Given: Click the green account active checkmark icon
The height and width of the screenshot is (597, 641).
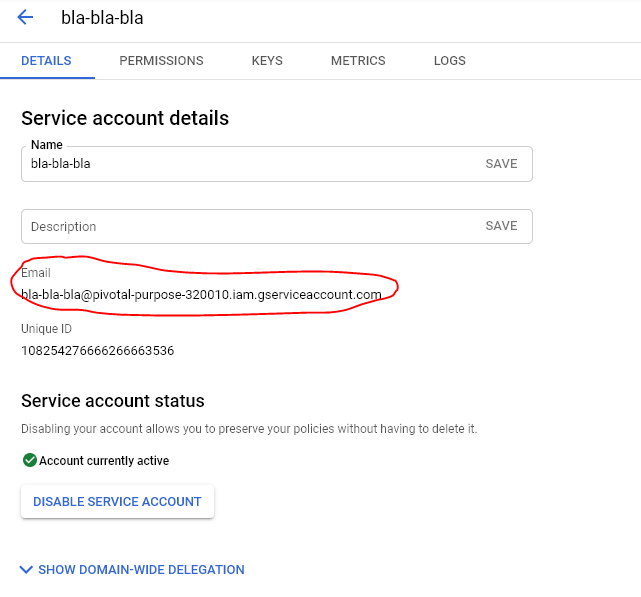Looking at the screenshot, I should pyautogui.click(x=29, y=461).
